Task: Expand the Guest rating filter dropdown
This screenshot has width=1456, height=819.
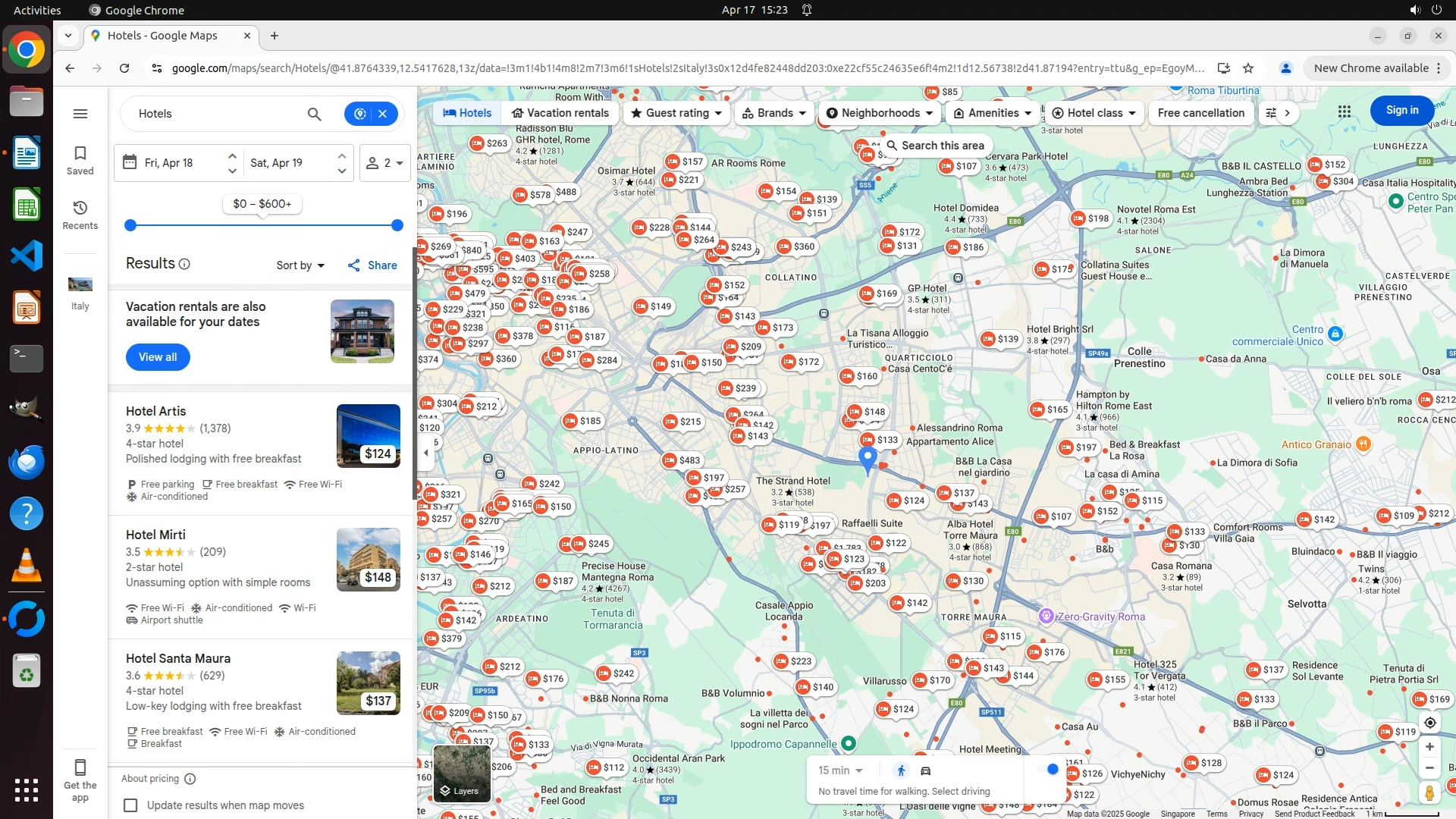Action: pyautogui.click(x=676, y=113)
